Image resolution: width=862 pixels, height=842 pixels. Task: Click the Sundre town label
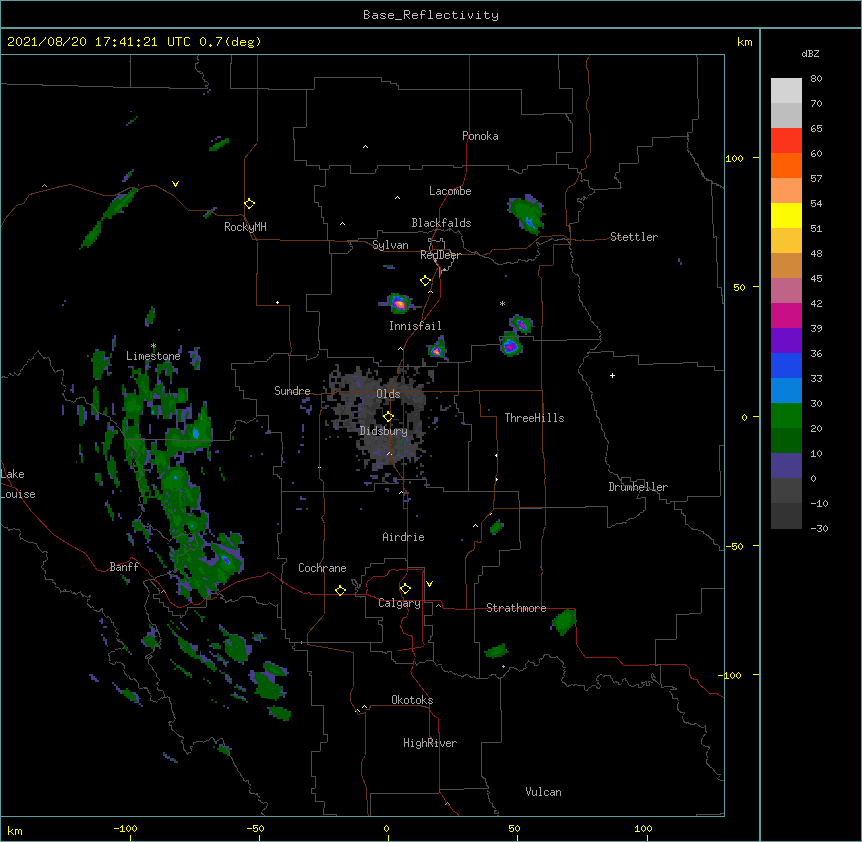tap(292, 391)
